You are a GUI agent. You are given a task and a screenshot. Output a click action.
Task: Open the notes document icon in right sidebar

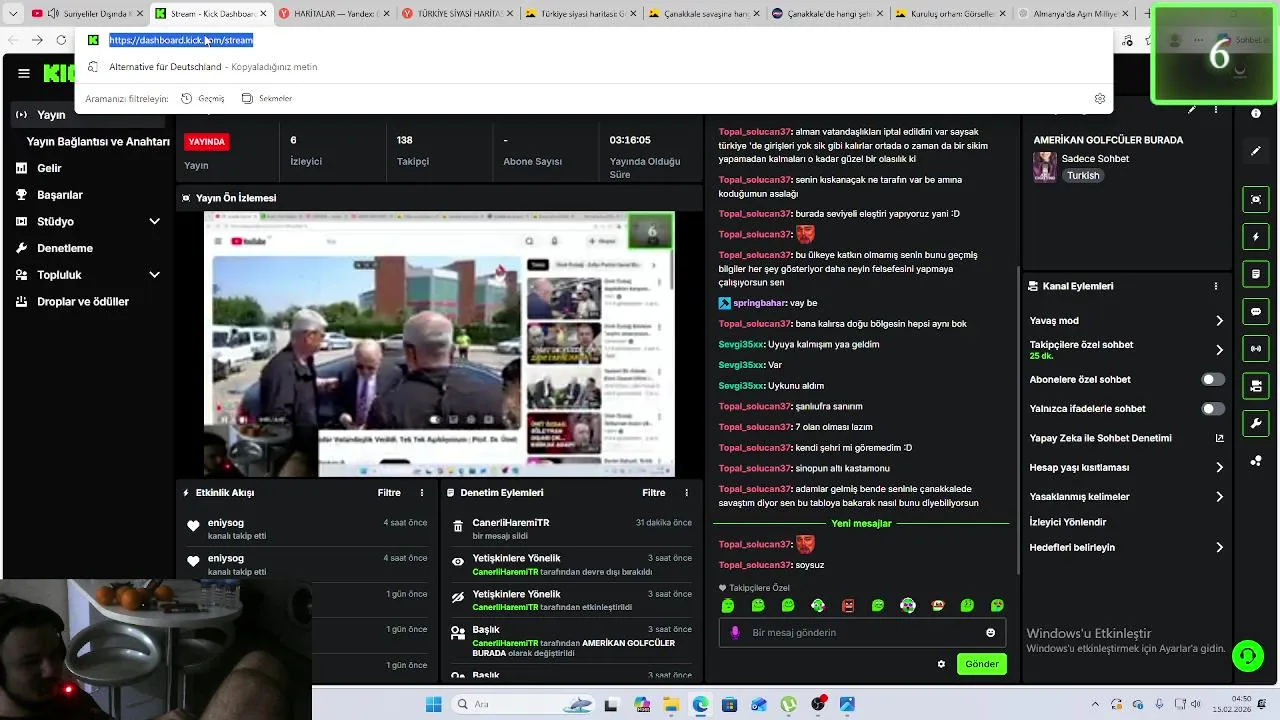pos(1256,274)
